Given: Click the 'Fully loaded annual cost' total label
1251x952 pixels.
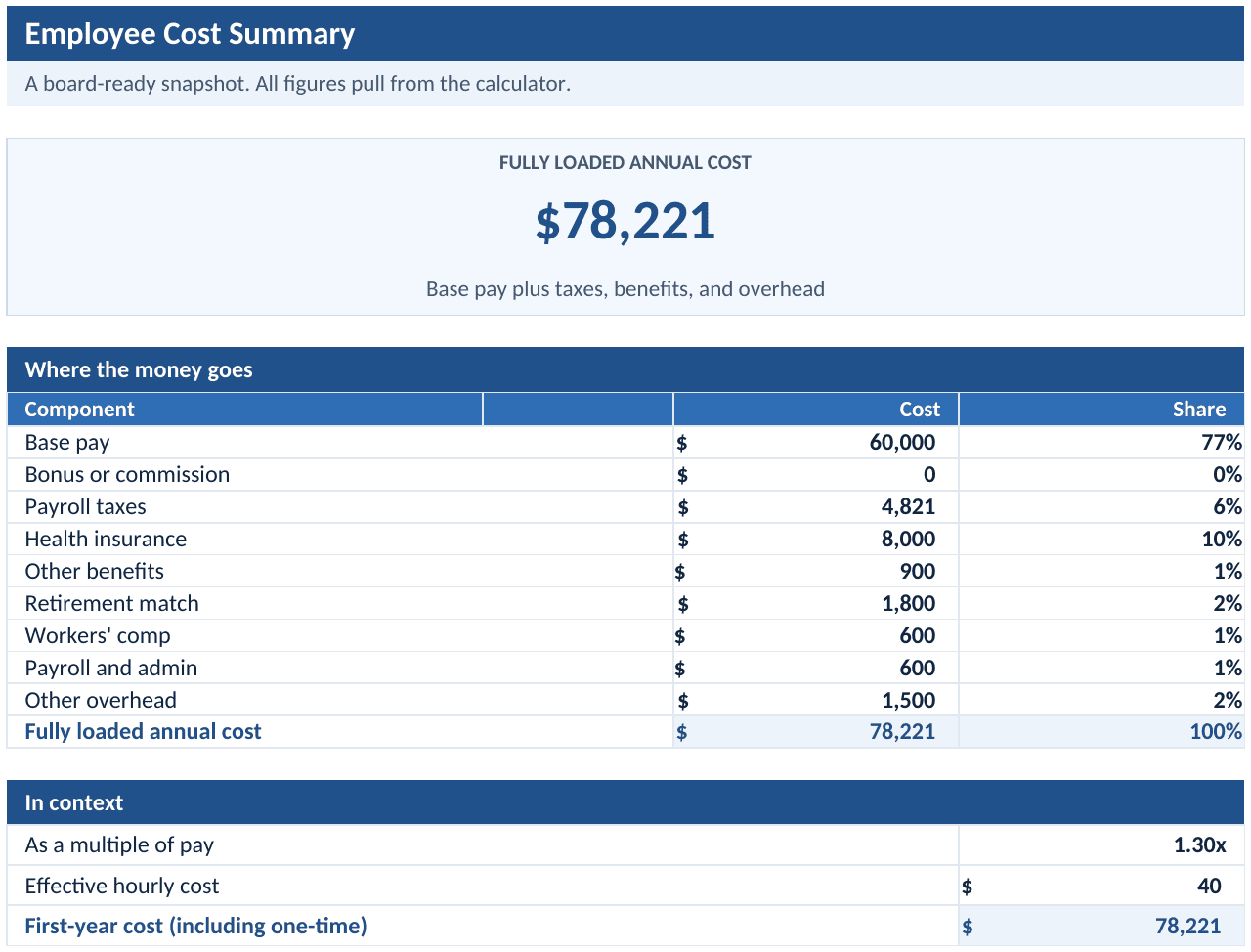Looking at the screenshot, I should click(143, 731).
